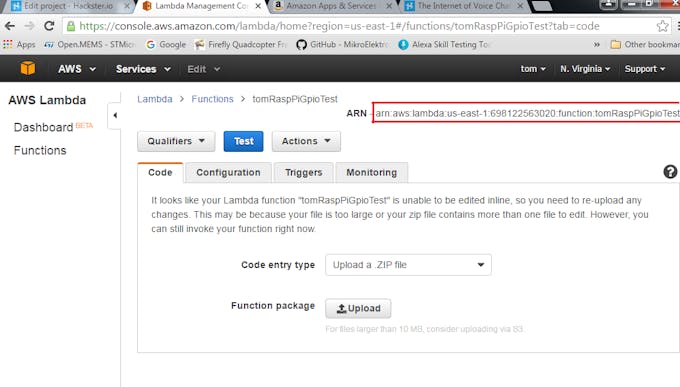Reload the page with refresh icon
Viewport: 680px width, 387px height.
tap(49, 26)
